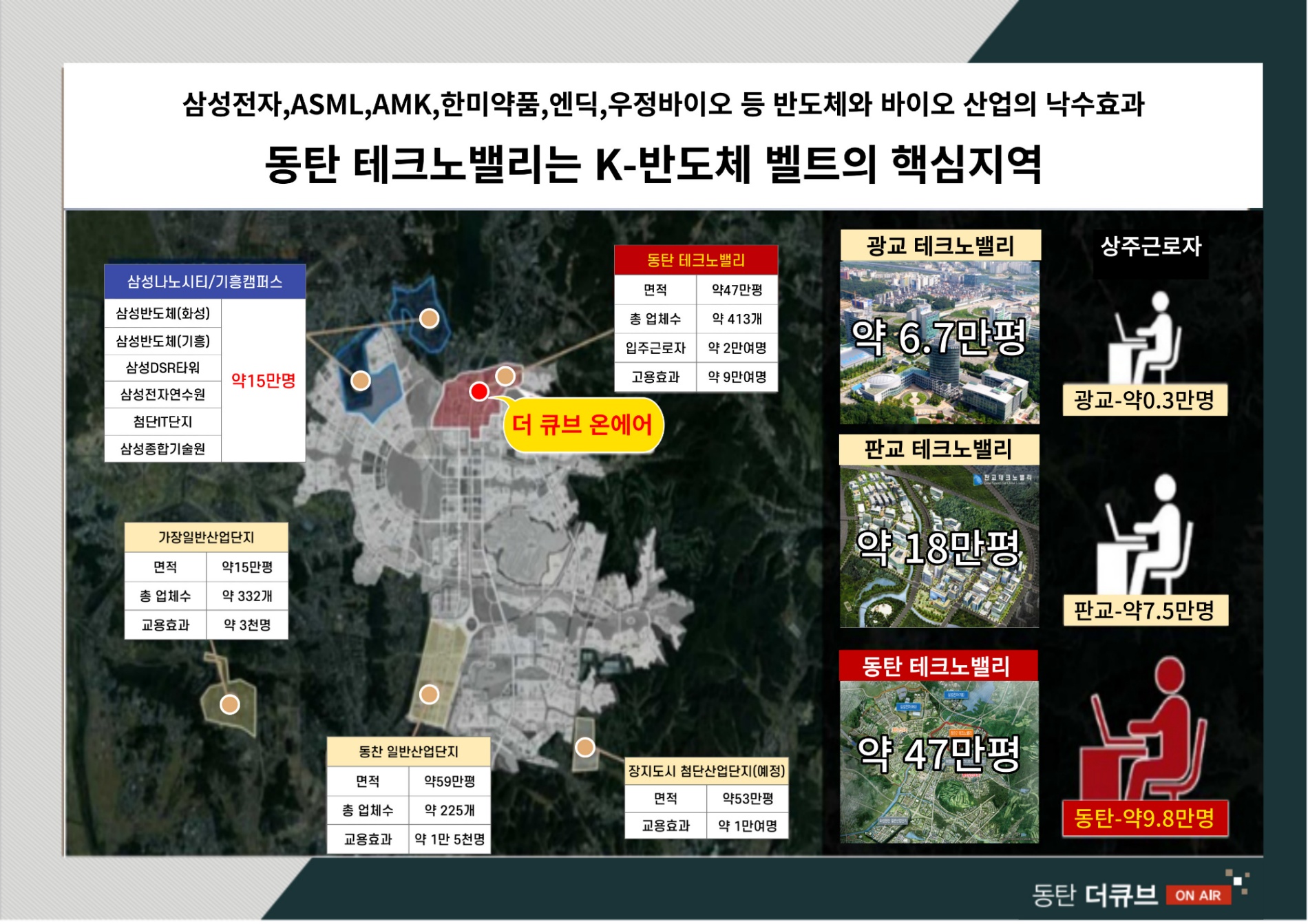Click the 약59만평 cell

[x=450, y=781]
